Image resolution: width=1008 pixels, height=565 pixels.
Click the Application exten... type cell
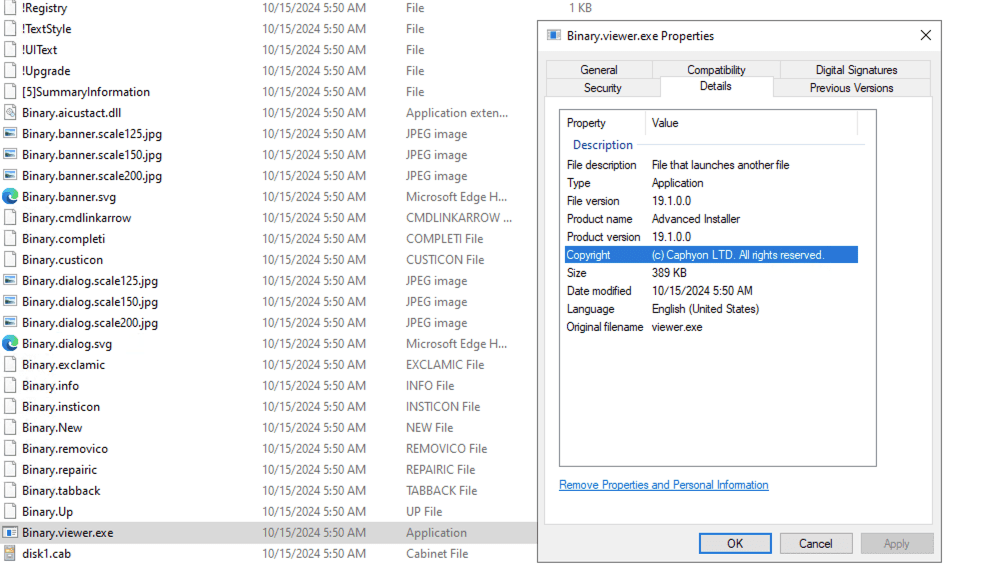(x=457, y=112)
